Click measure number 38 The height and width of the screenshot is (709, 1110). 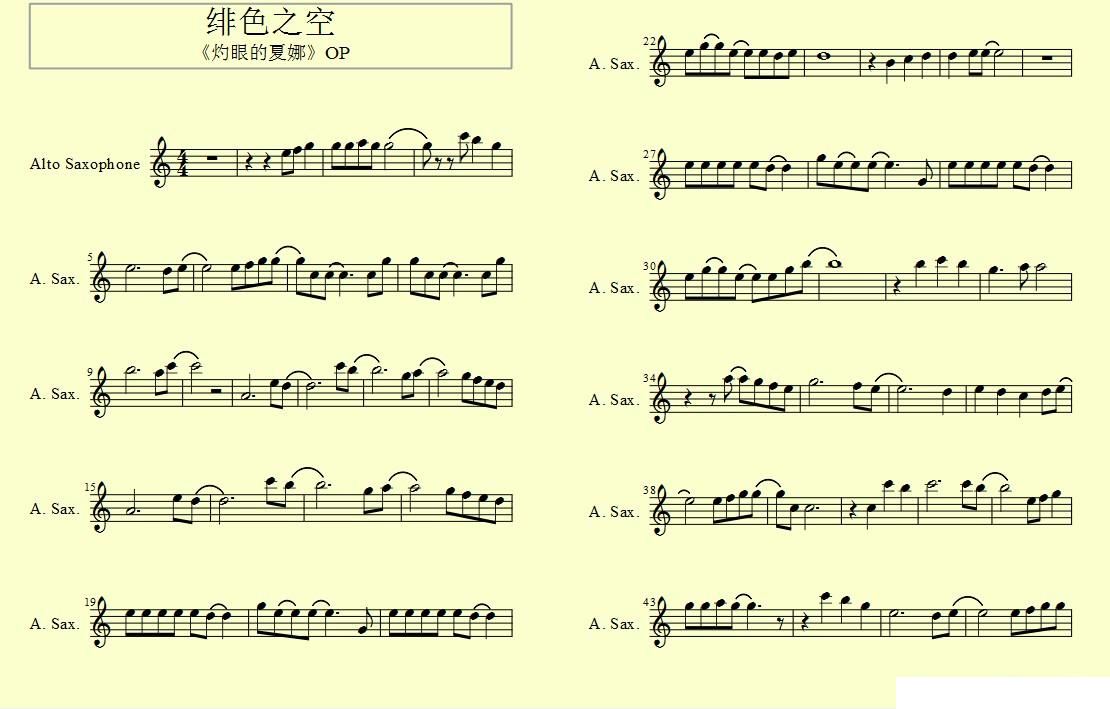click(x=649, y=490)
